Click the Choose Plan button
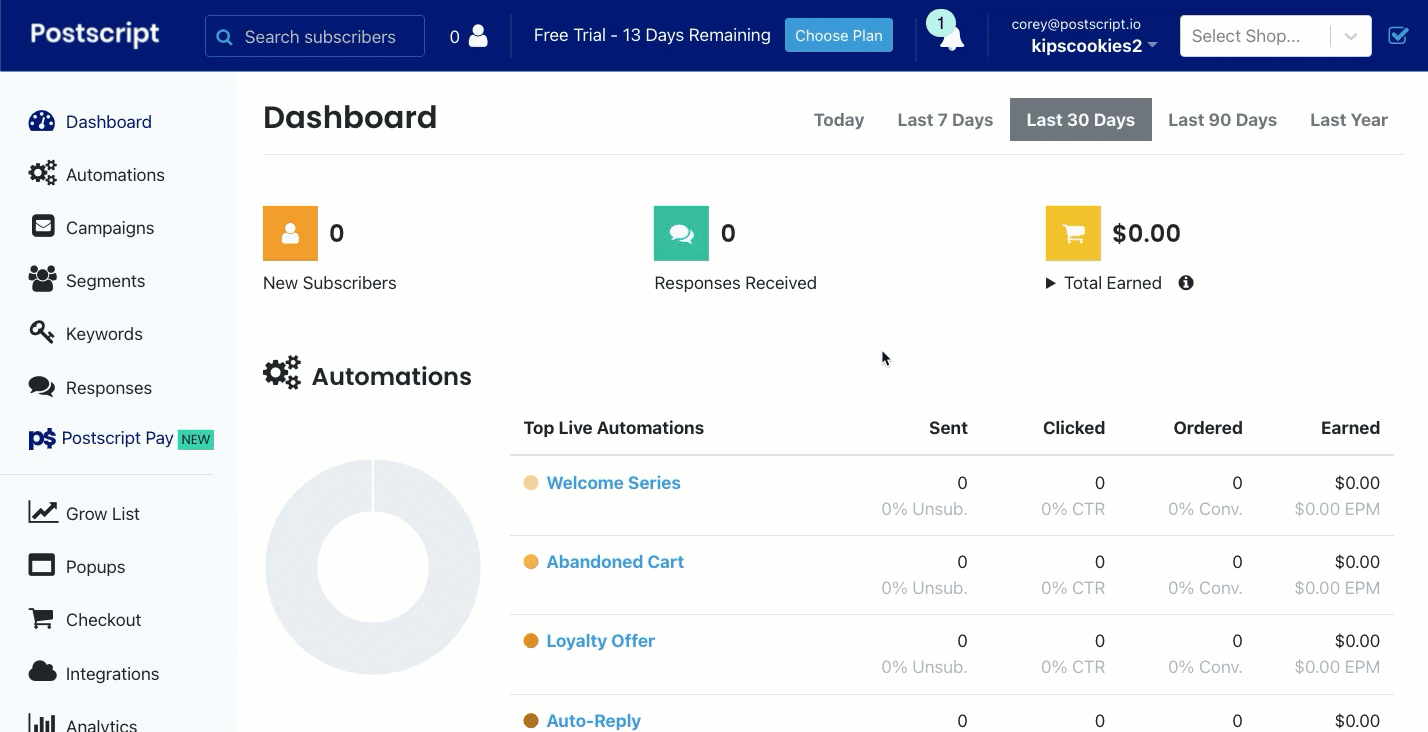The height and width of the screenshot is (732, 1428). (839, 35)
